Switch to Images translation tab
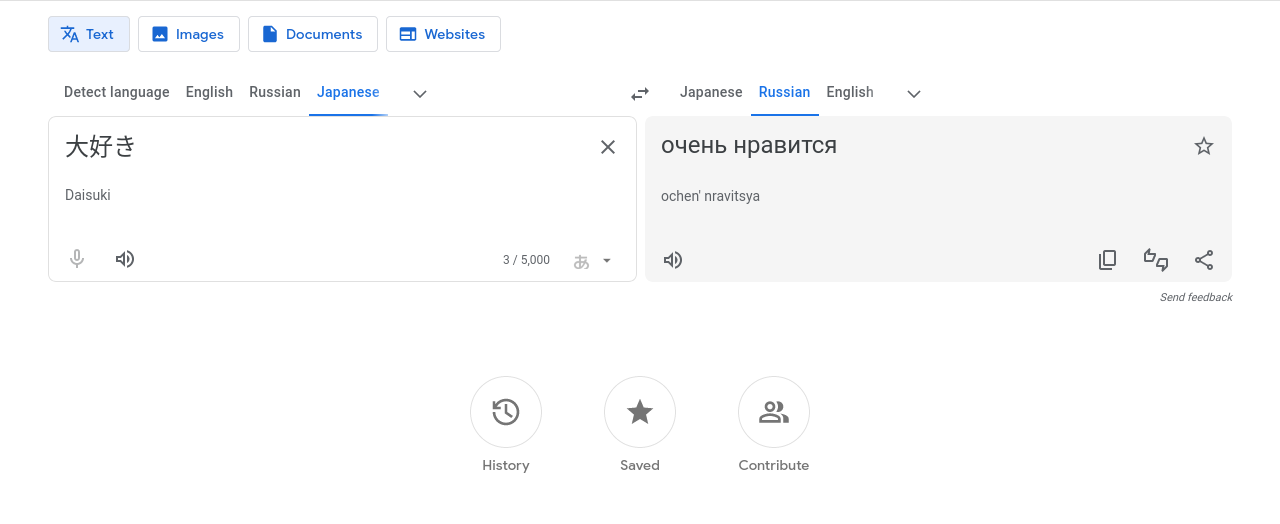The image size is (1280, 524). pyautogui.click(x=189, y=34)
